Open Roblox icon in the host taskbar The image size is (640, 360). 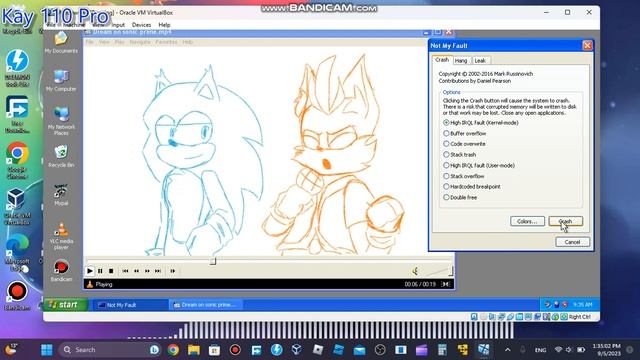(x=318, y=350)
